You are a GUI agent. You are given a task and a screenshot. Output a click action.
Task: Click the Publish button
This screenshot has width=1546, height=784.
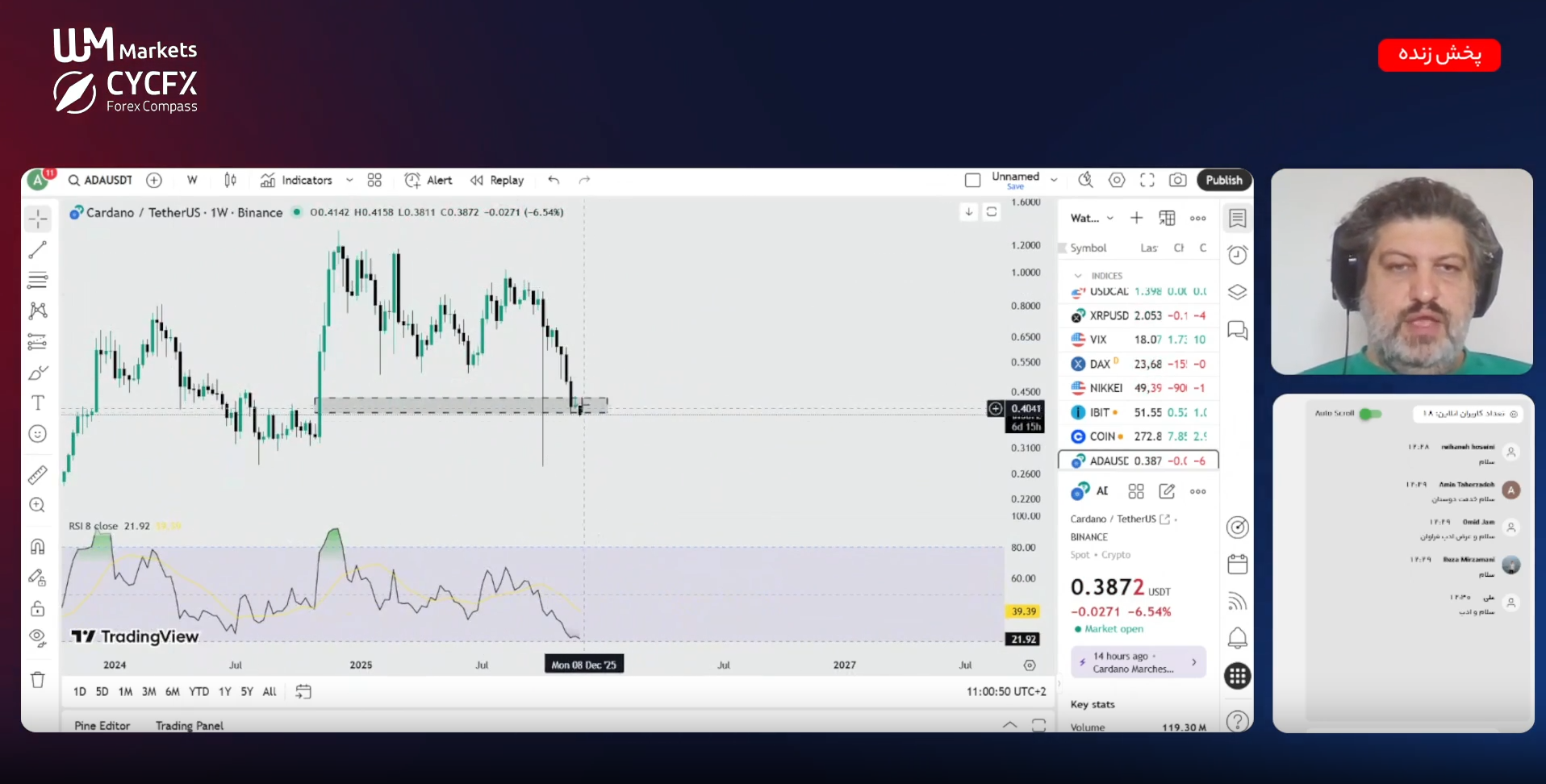1224,180
